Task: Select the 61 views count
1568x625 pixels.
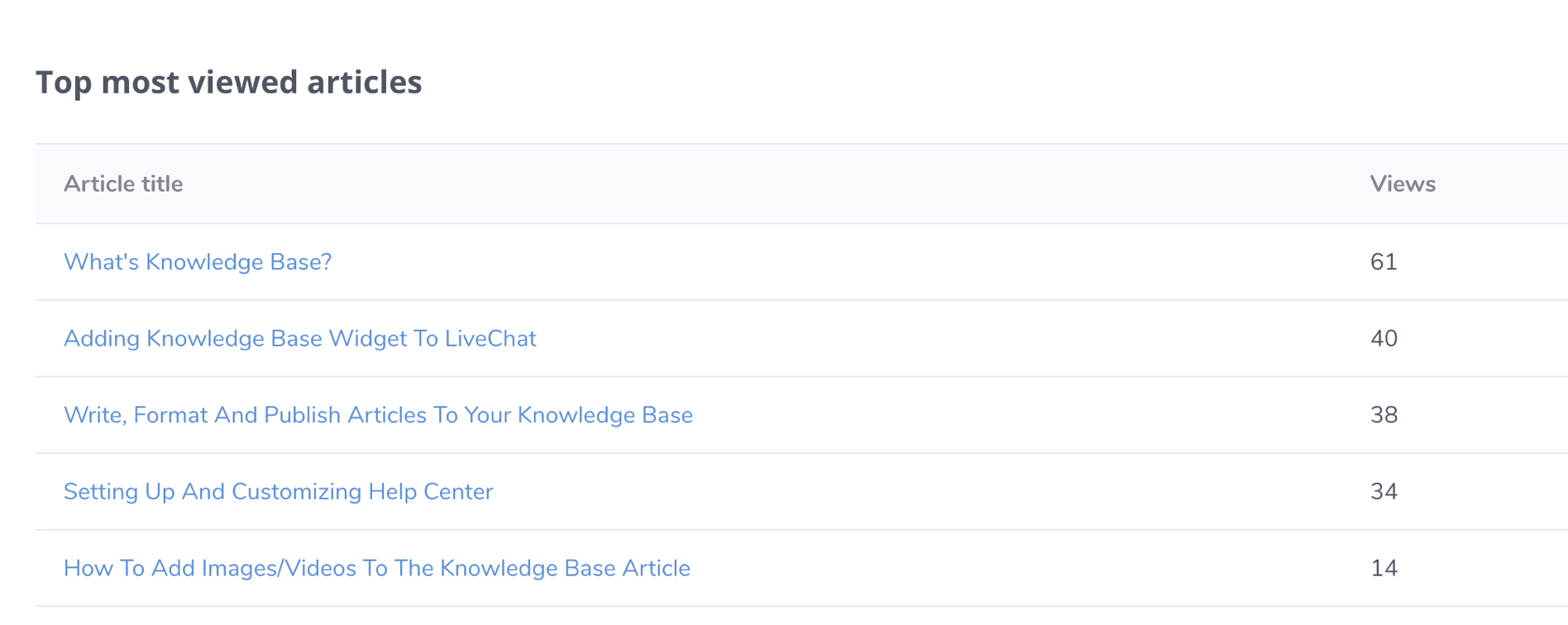Action: coord(1384,262)
